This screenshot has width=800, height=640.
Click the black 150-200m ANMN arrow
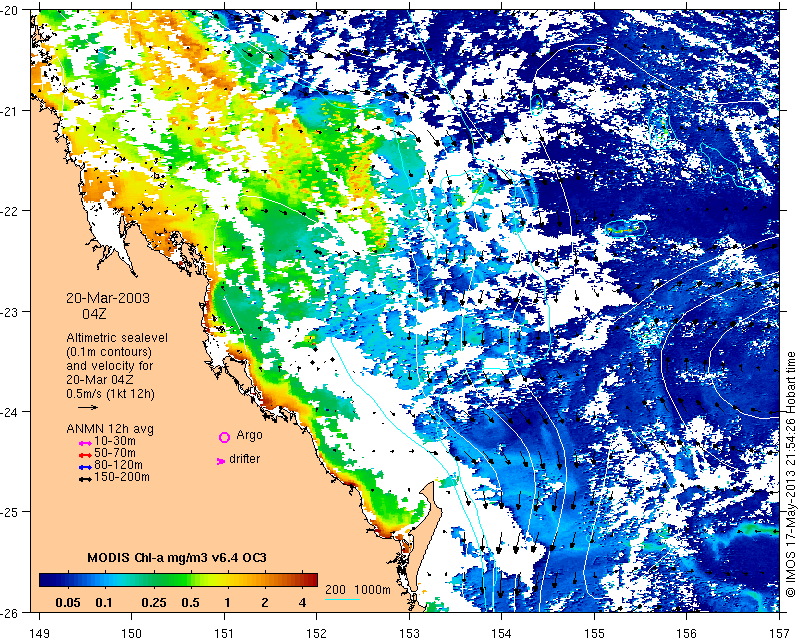(x=85, y=479)
